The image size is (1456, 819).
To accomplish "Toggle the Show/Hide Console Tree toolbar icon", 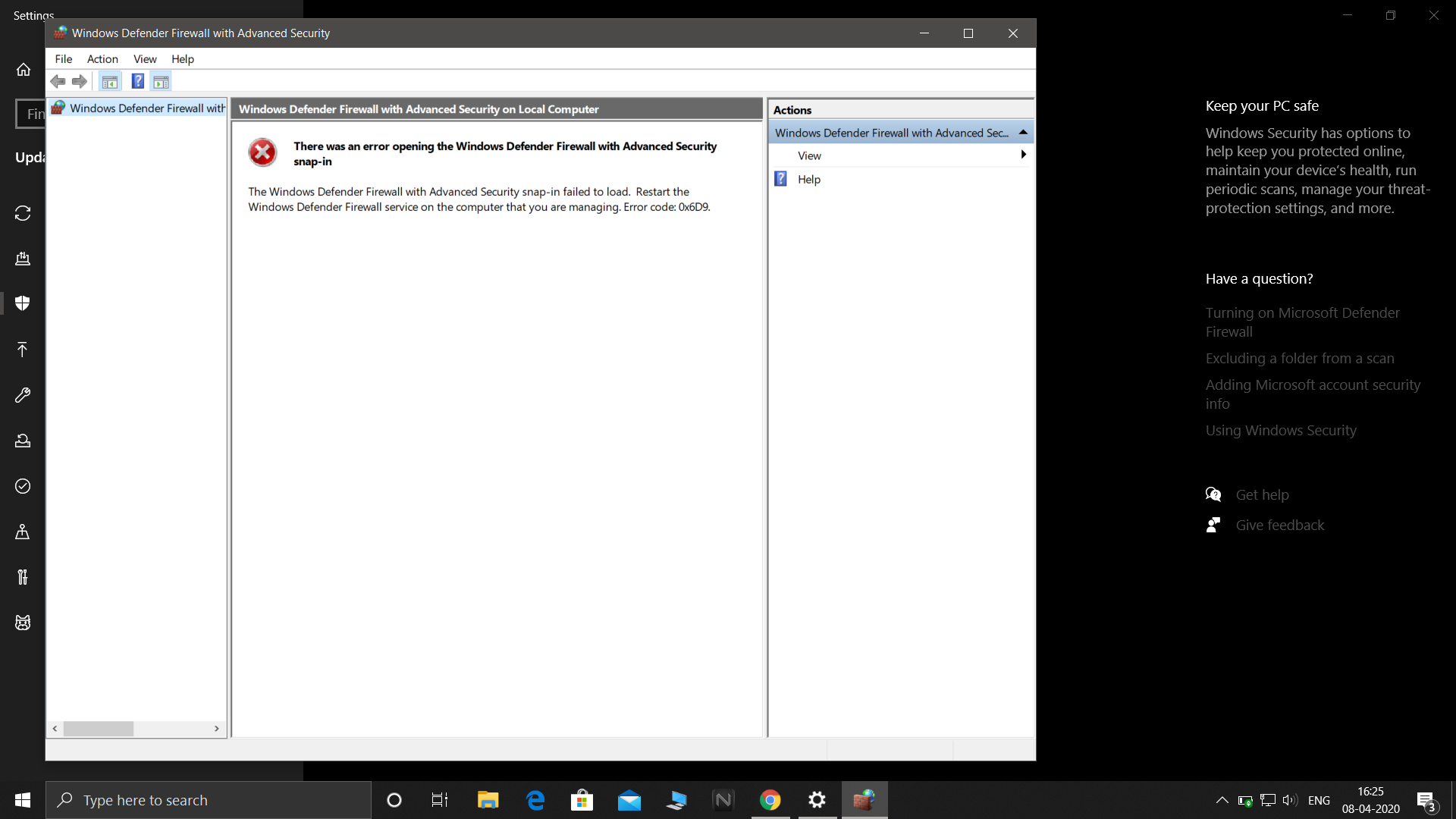I will 110,81.
